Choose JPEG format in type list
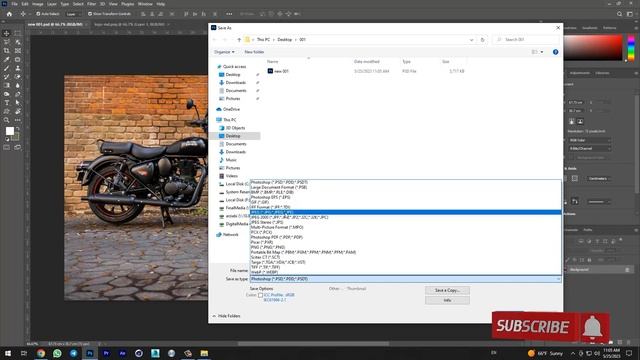The width and height of the screenshot is (640, 360). click(405, 212)
